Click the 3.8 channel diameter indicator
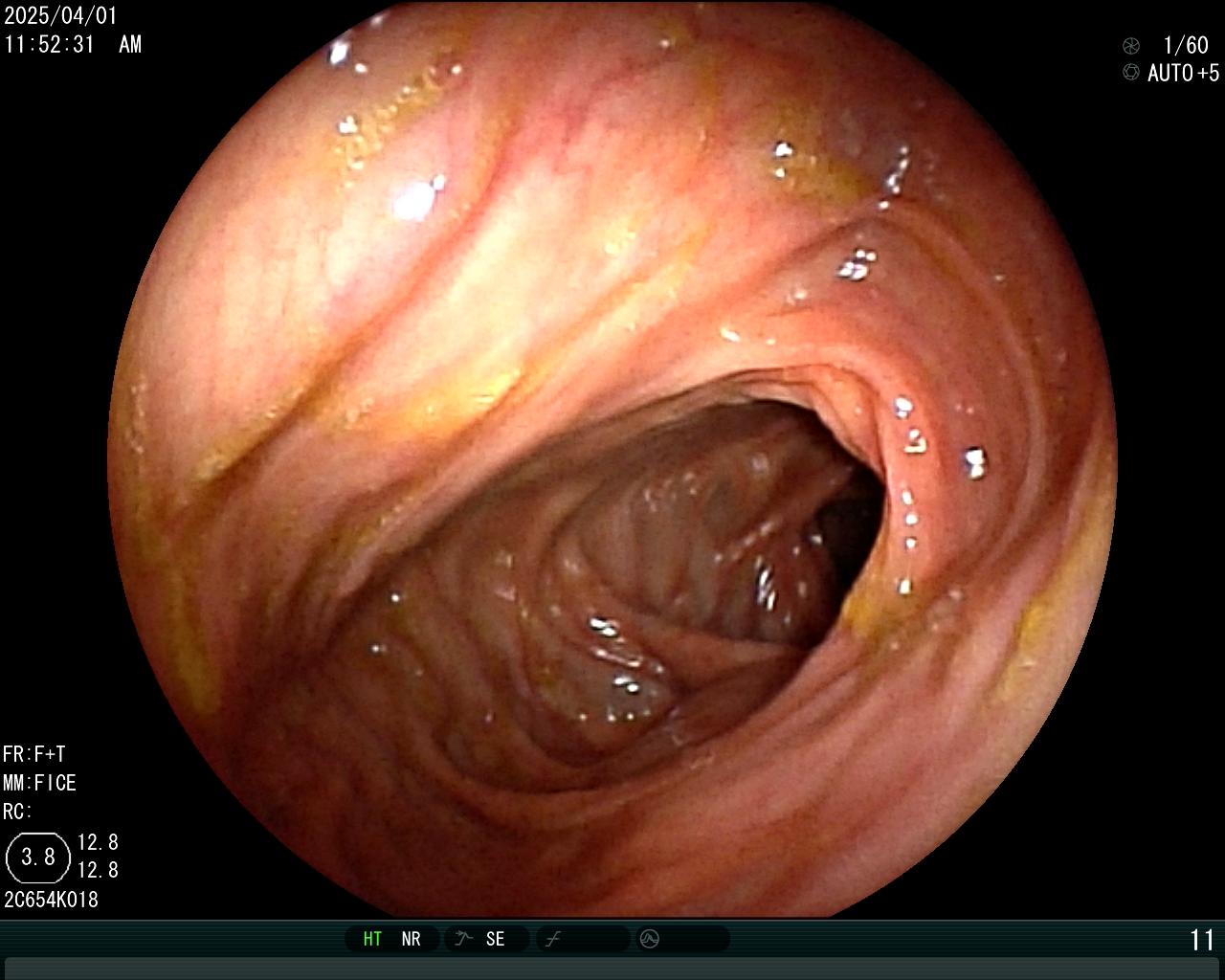 point(38,857)
